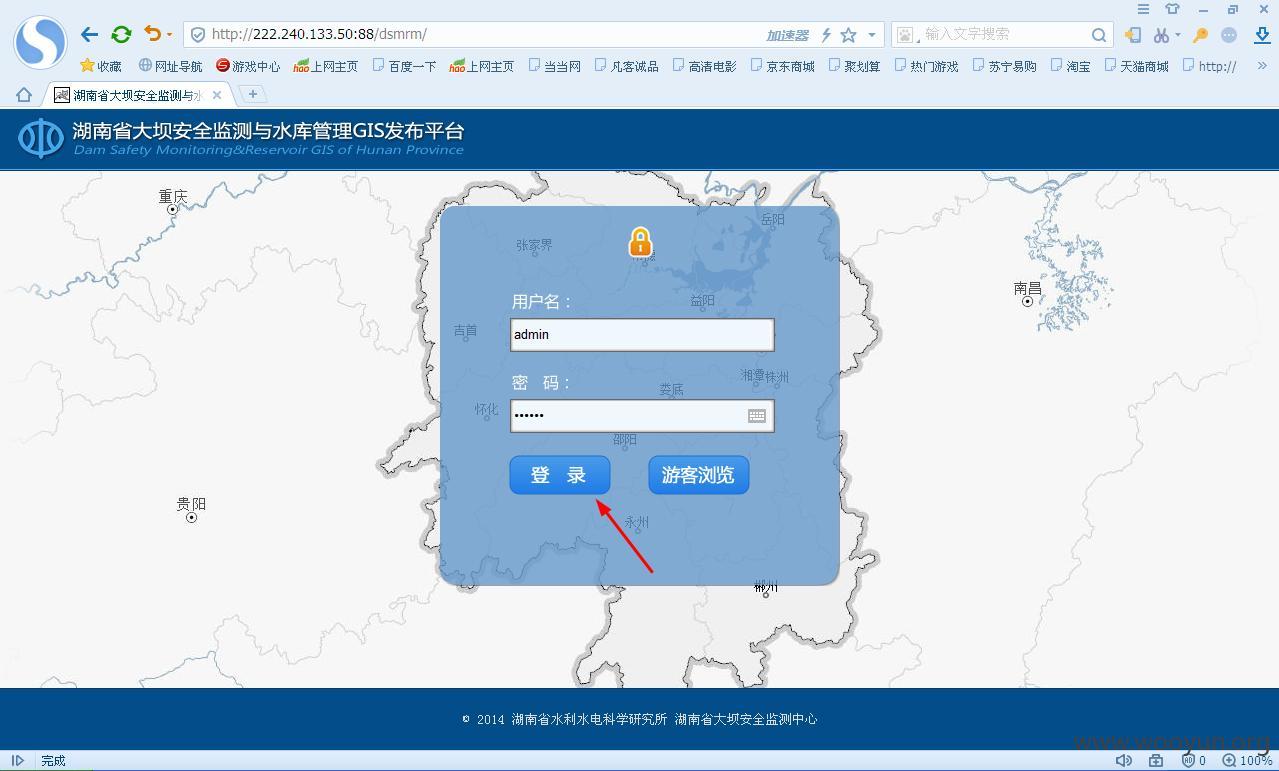Click the 完成 status text

coord(53,761)
